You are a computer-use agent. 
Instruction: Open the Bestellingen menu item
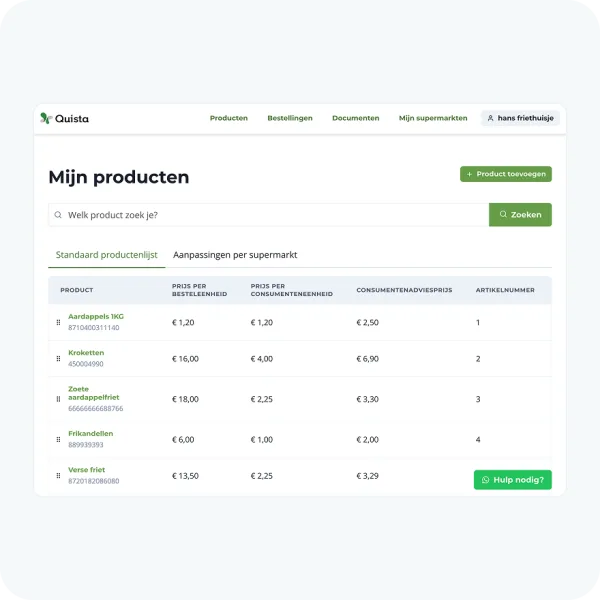pos(290,118)
